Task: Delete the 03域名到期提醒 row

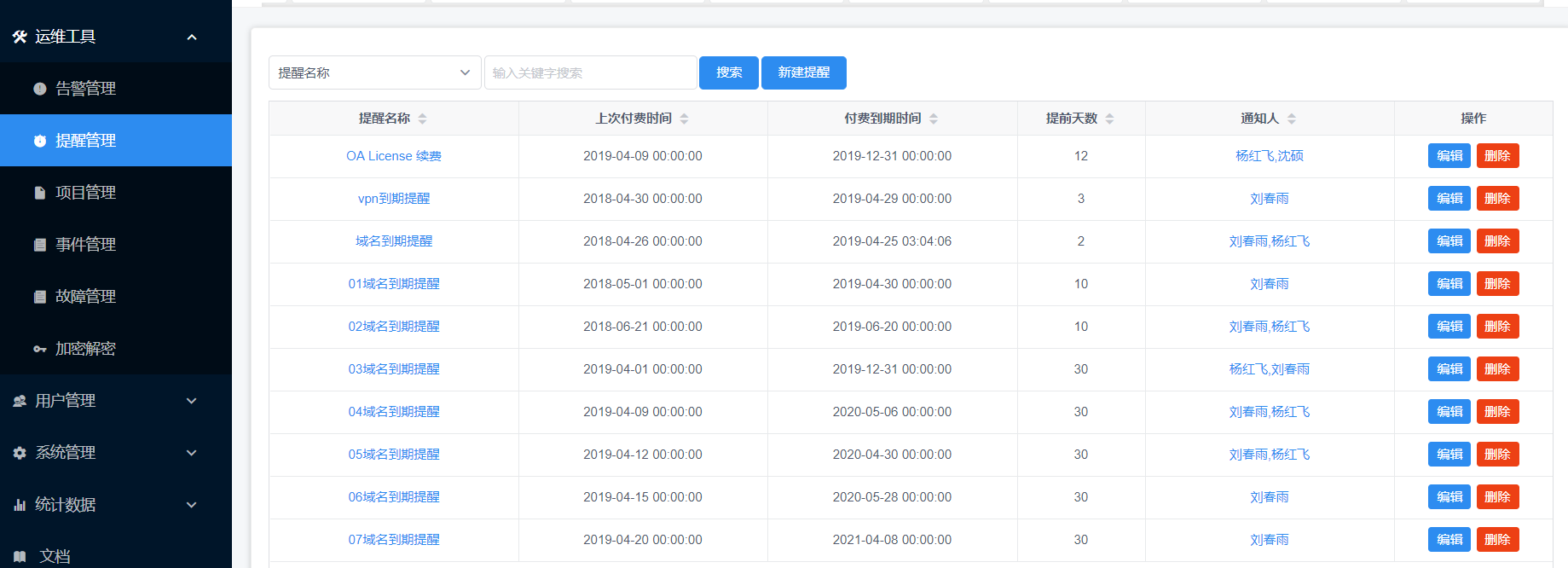Action: (x=1498, y=369)
